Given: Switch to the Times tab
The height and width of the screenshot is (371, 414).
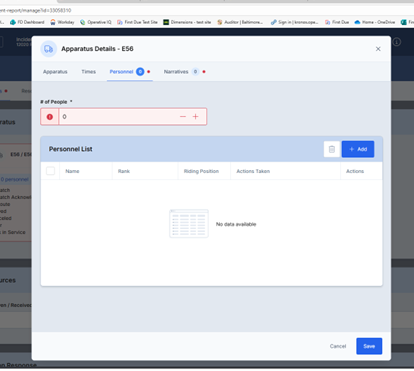Looking at the screenshot, I should (89, 72).
